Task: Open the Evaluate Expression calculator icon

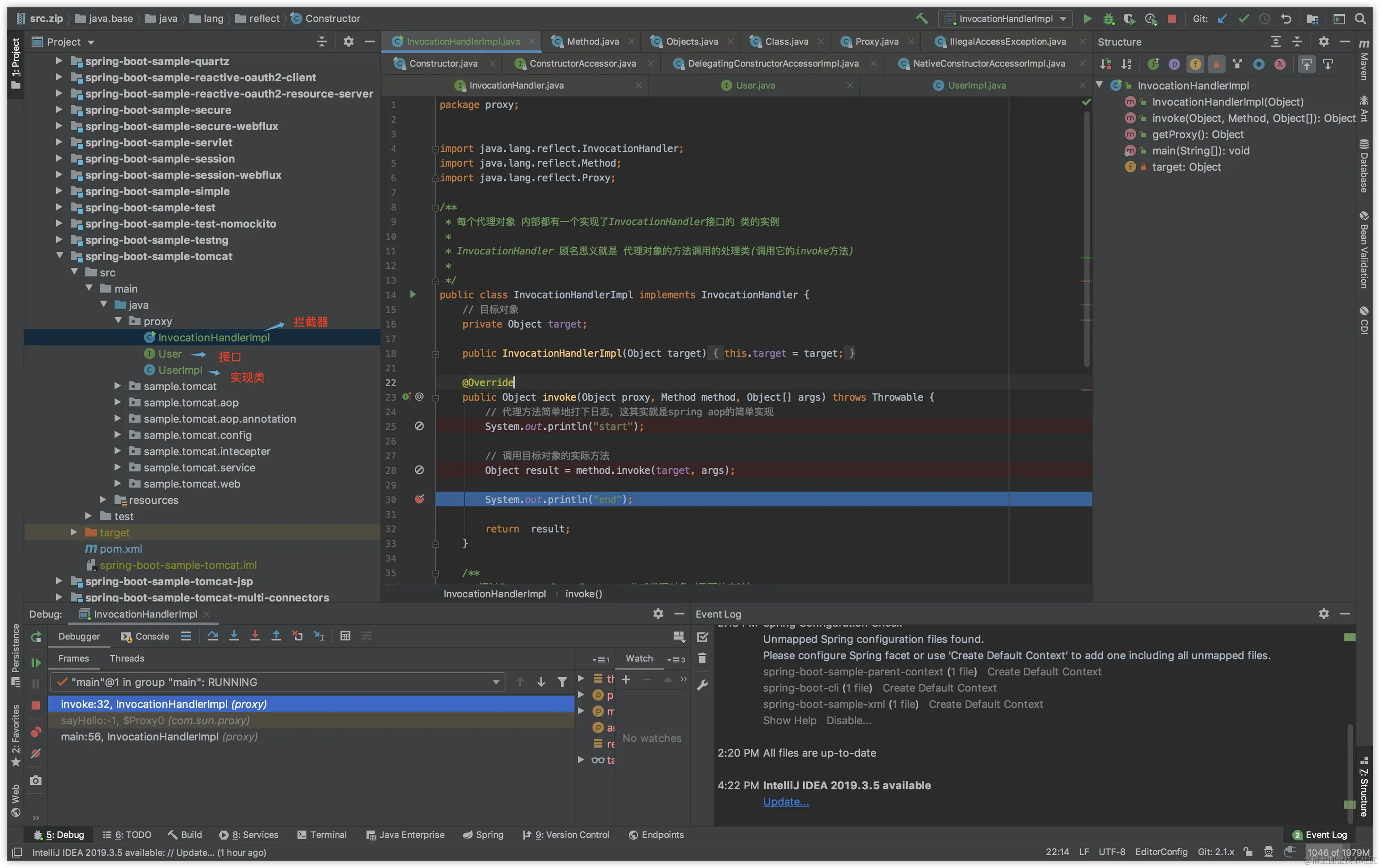Action: [345, 636]
